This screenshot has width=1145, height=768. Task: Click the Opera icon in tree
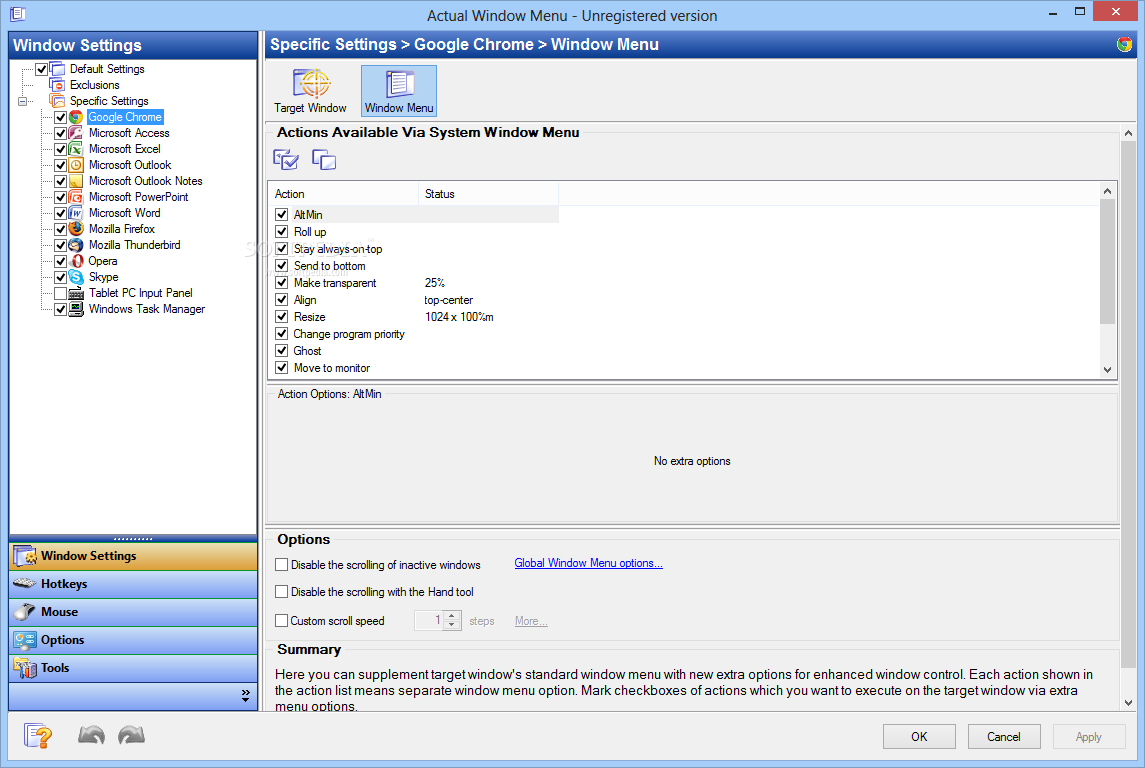tap(76, 261)
